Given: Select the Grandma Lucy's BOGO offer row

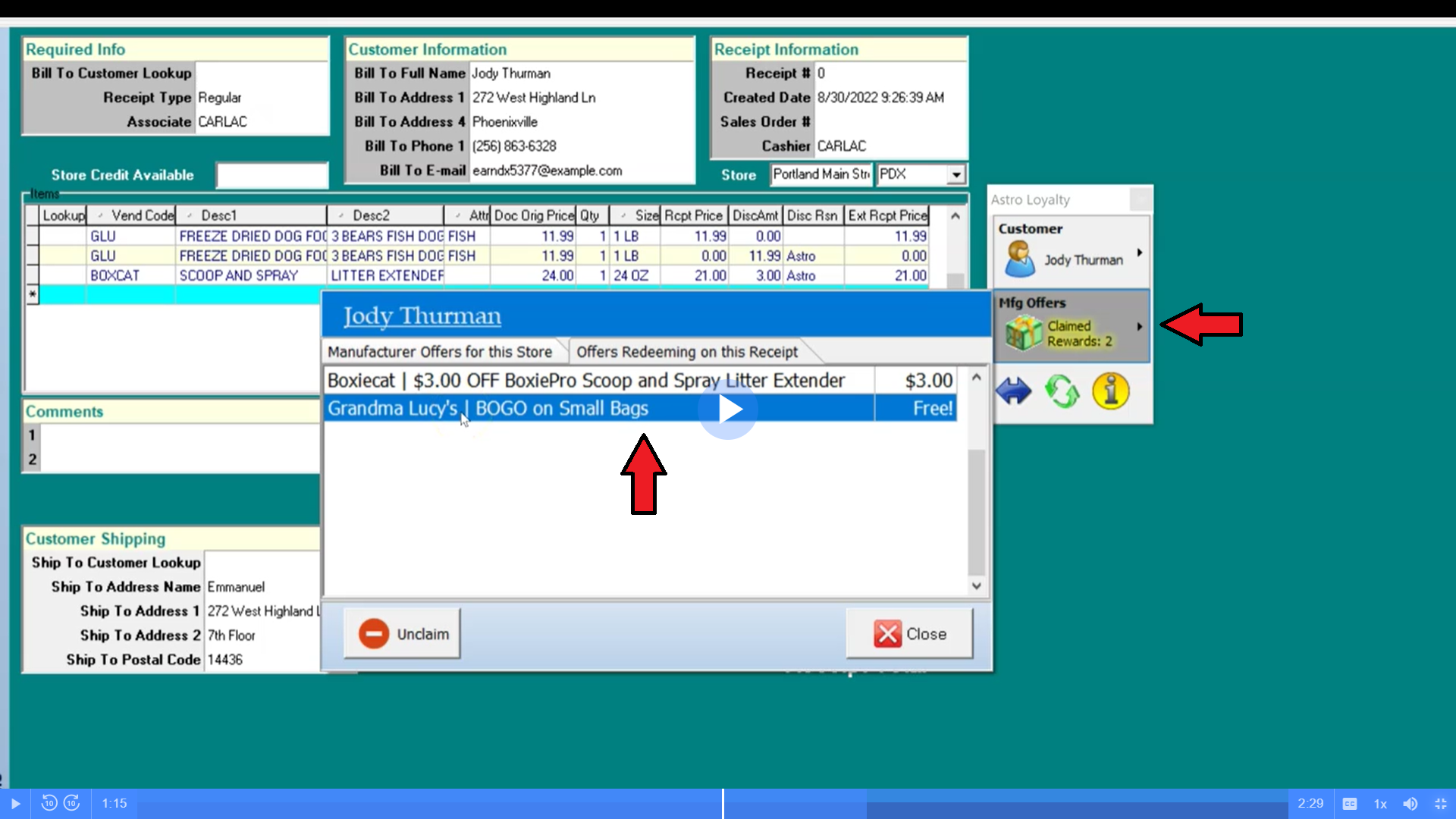Looking at the screenshot, I should click(640, 408).
